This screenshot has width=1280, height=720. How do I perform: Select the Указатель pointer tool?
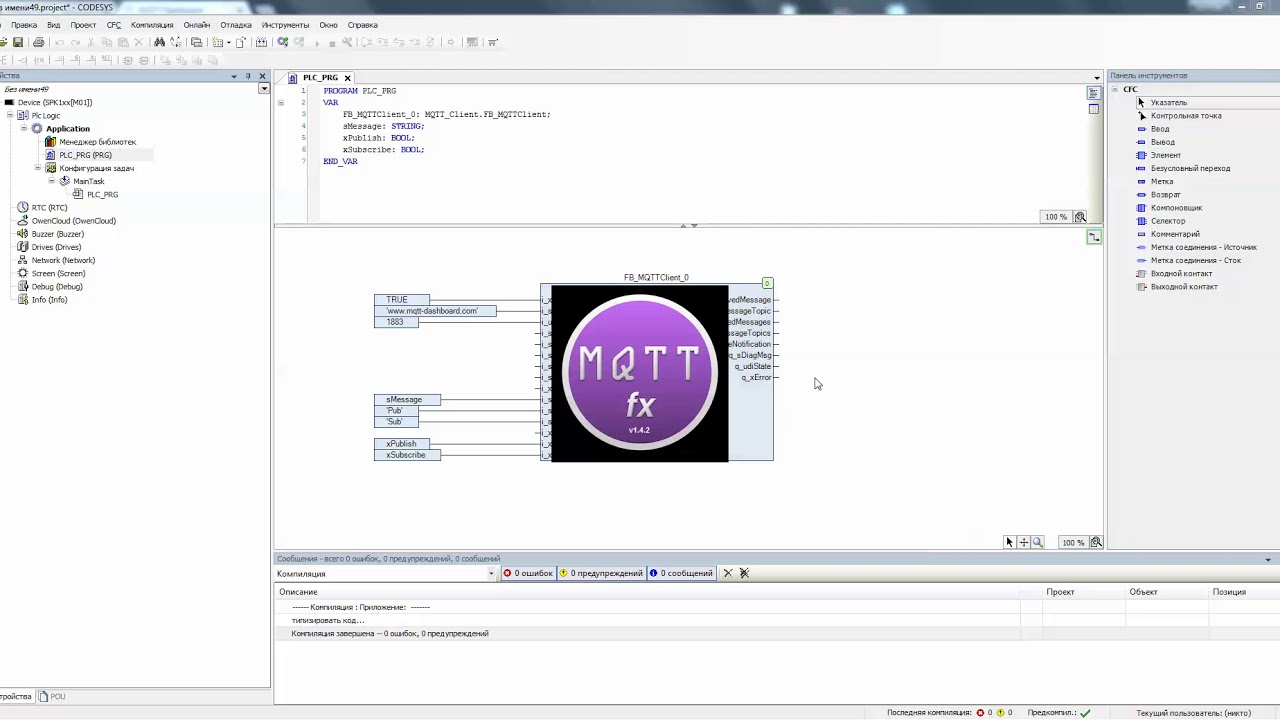point(1168,102)
